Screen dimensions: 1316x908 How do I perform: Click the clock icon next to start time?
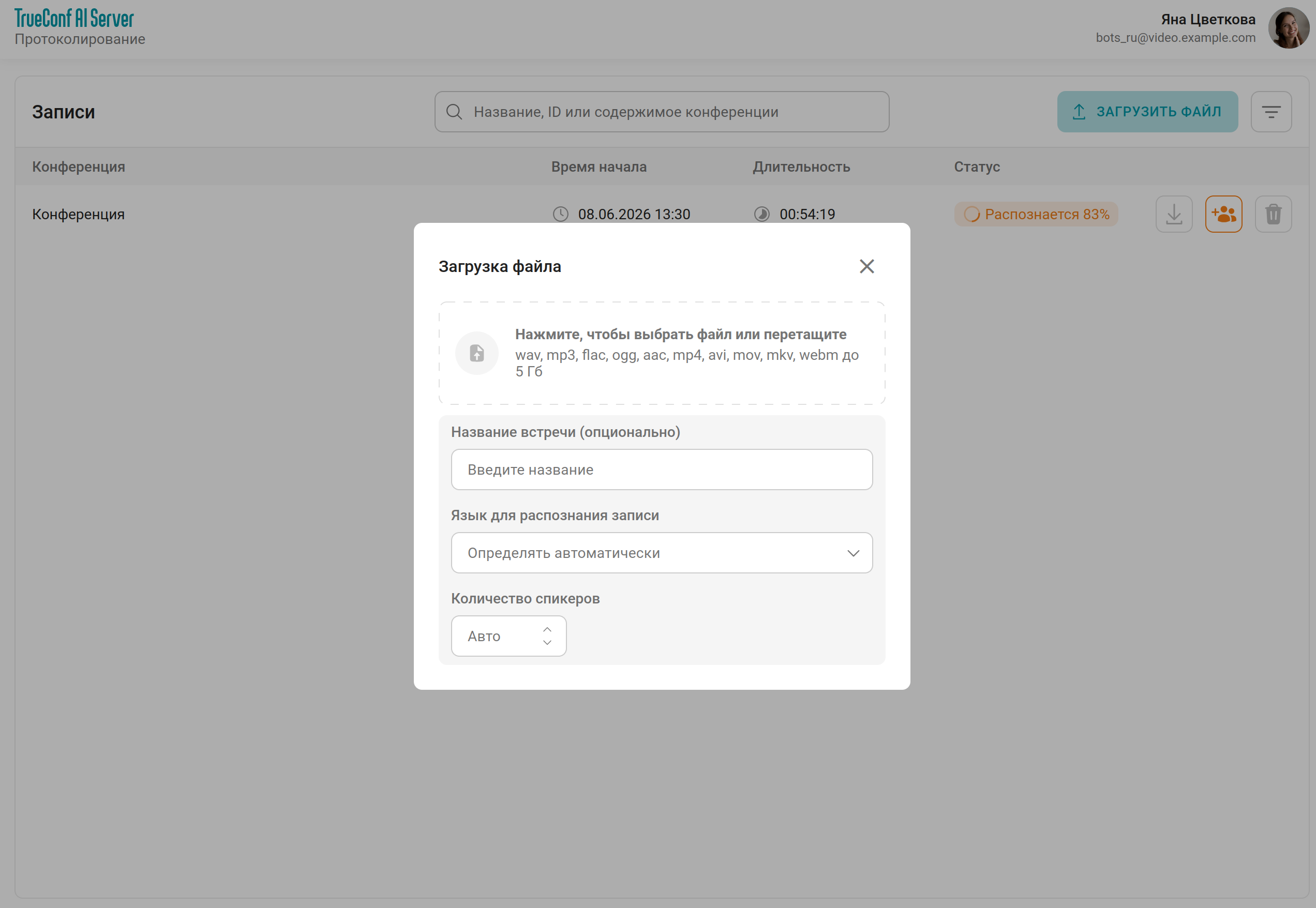(x=561, y=215)
